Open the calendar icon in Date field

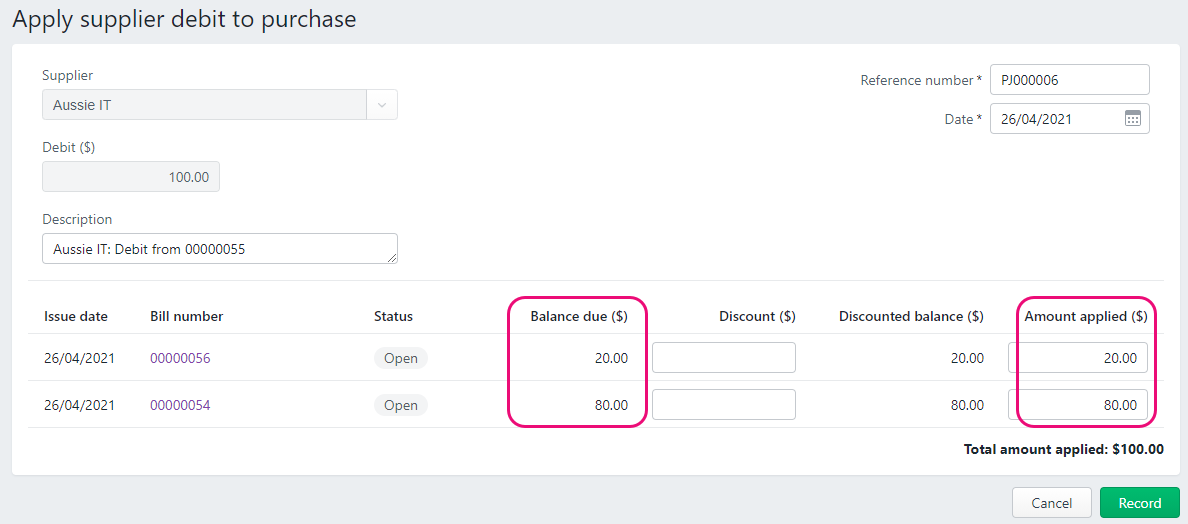click(x=1133, y=119)
